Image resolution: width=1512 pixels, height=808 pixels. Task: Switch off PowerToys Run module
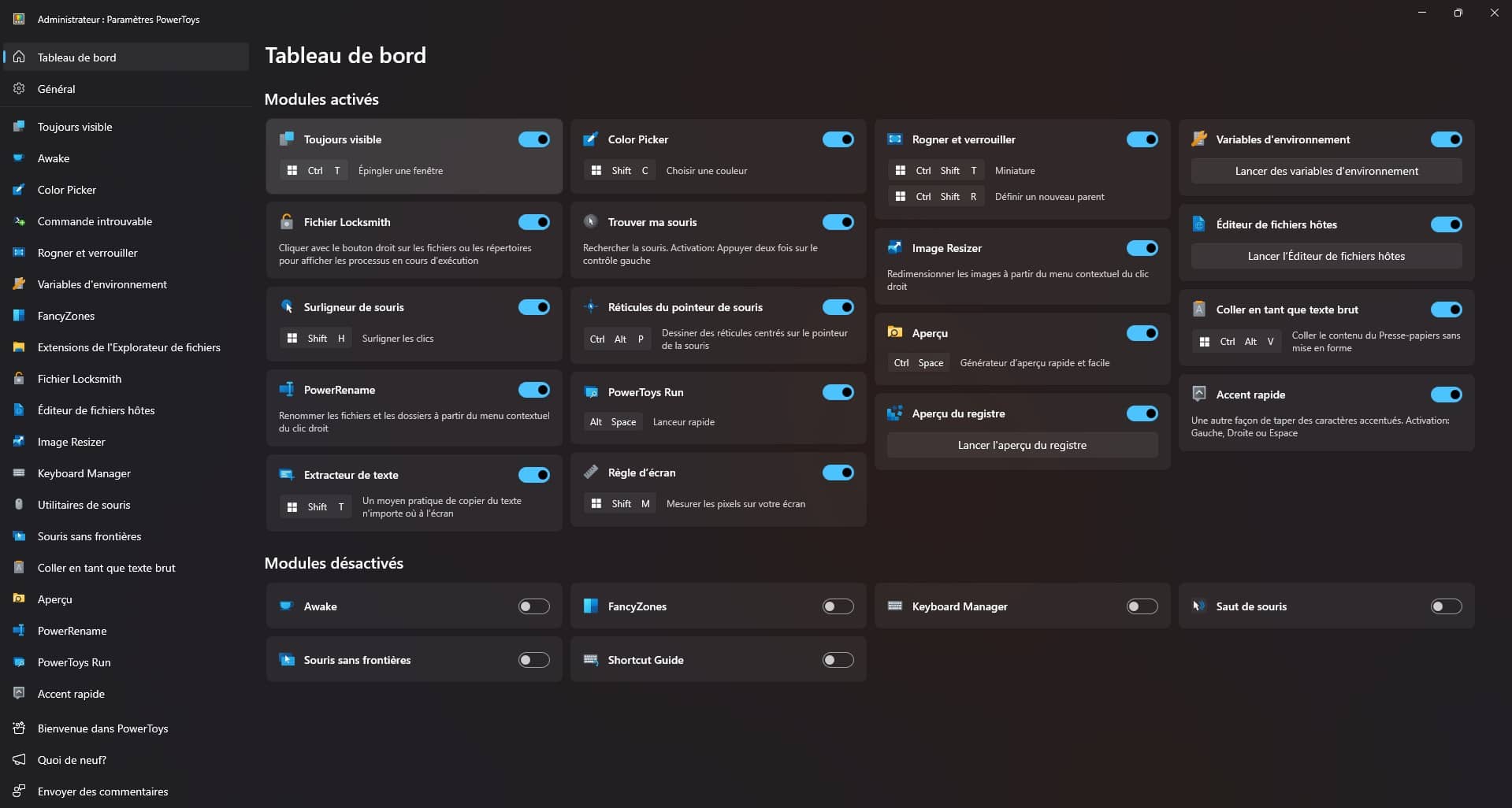[x=838, y=392]
